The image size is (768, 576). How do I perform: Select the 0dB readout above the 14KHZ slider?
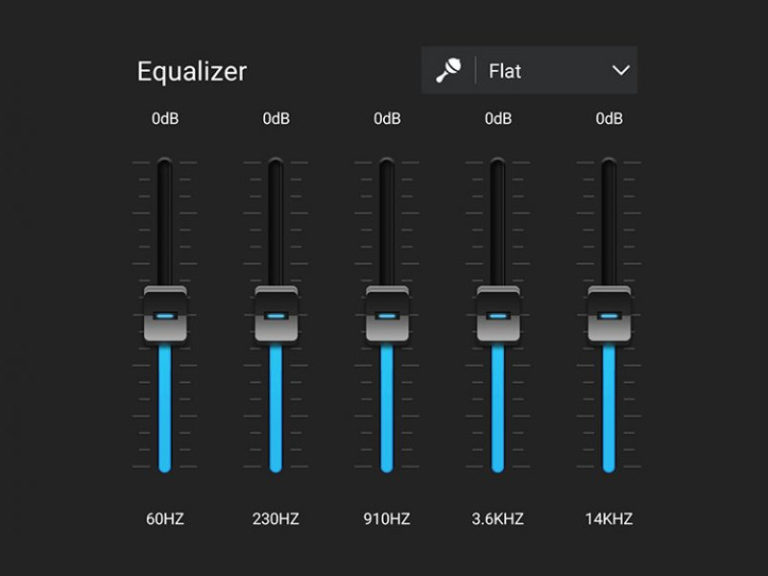click(x=609, y=119)
